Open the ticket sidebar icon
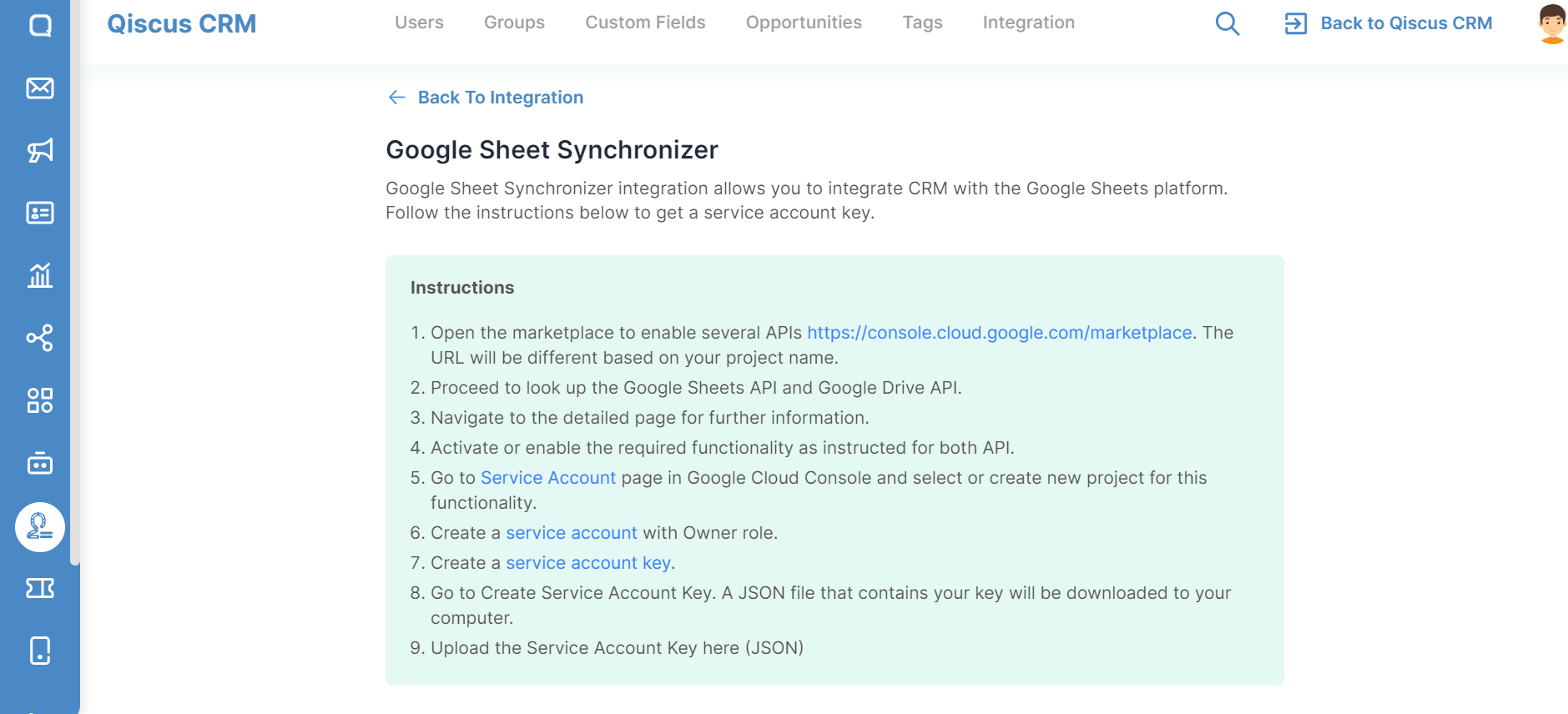Viewport: 1568px width, 714px height. 40,588
